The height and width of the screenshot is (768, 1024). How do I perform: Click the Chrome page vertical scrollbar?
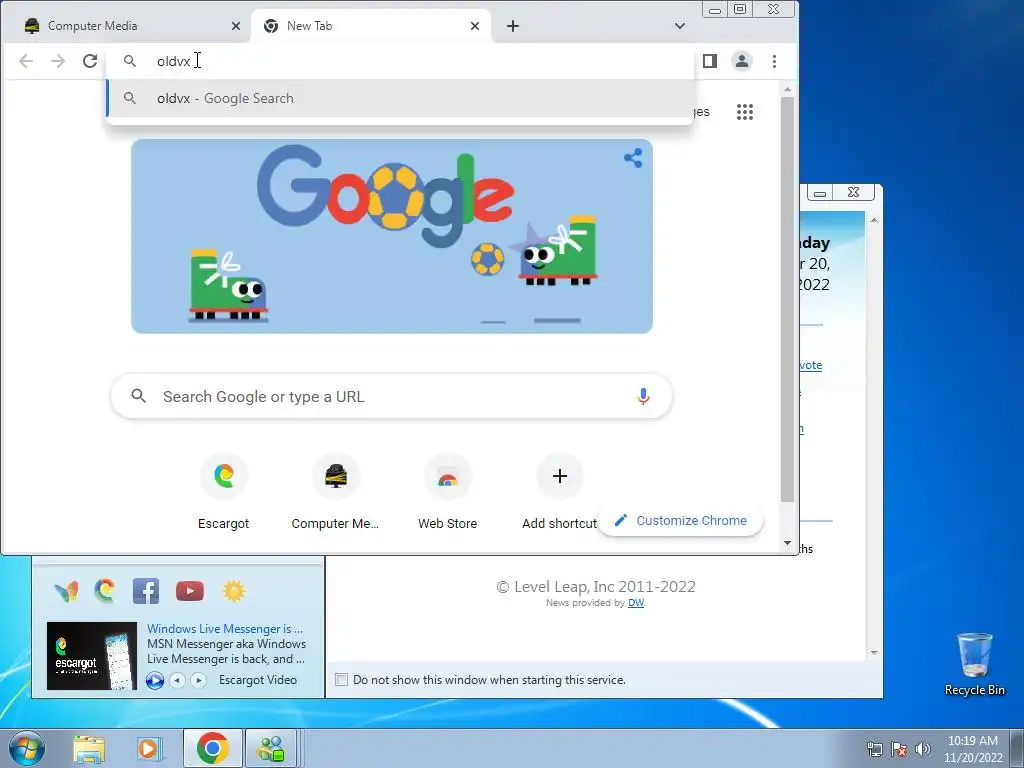[788, 299]
